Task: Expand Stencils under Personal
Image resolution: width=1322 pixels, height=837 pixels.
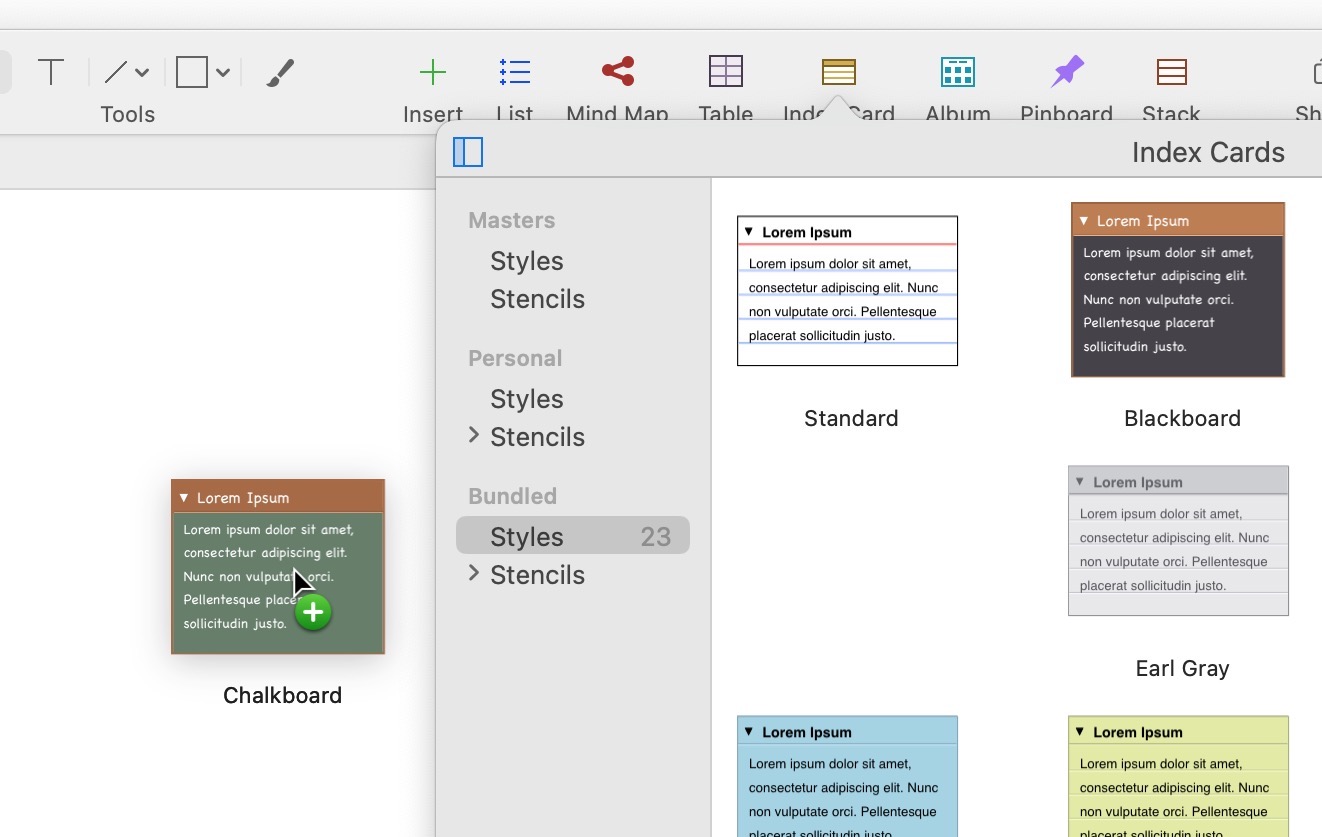Action: click(474, 435)
